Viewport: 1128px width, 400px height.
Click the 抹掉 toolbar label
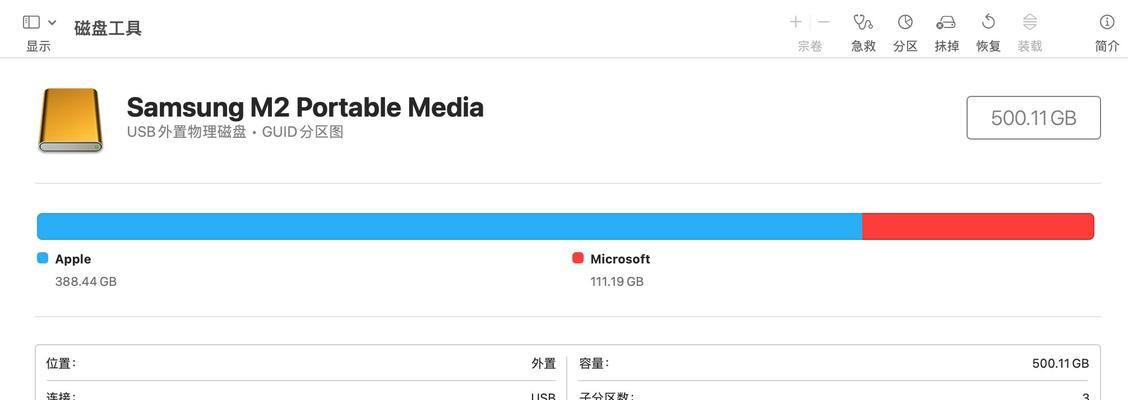click(947, 46)
